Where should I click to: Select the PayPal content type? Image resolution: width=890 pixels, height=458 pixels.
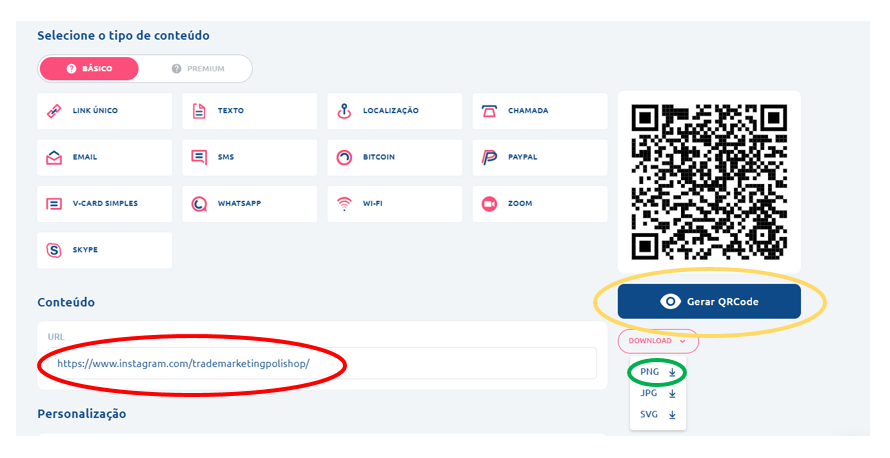tap(539, 157)
